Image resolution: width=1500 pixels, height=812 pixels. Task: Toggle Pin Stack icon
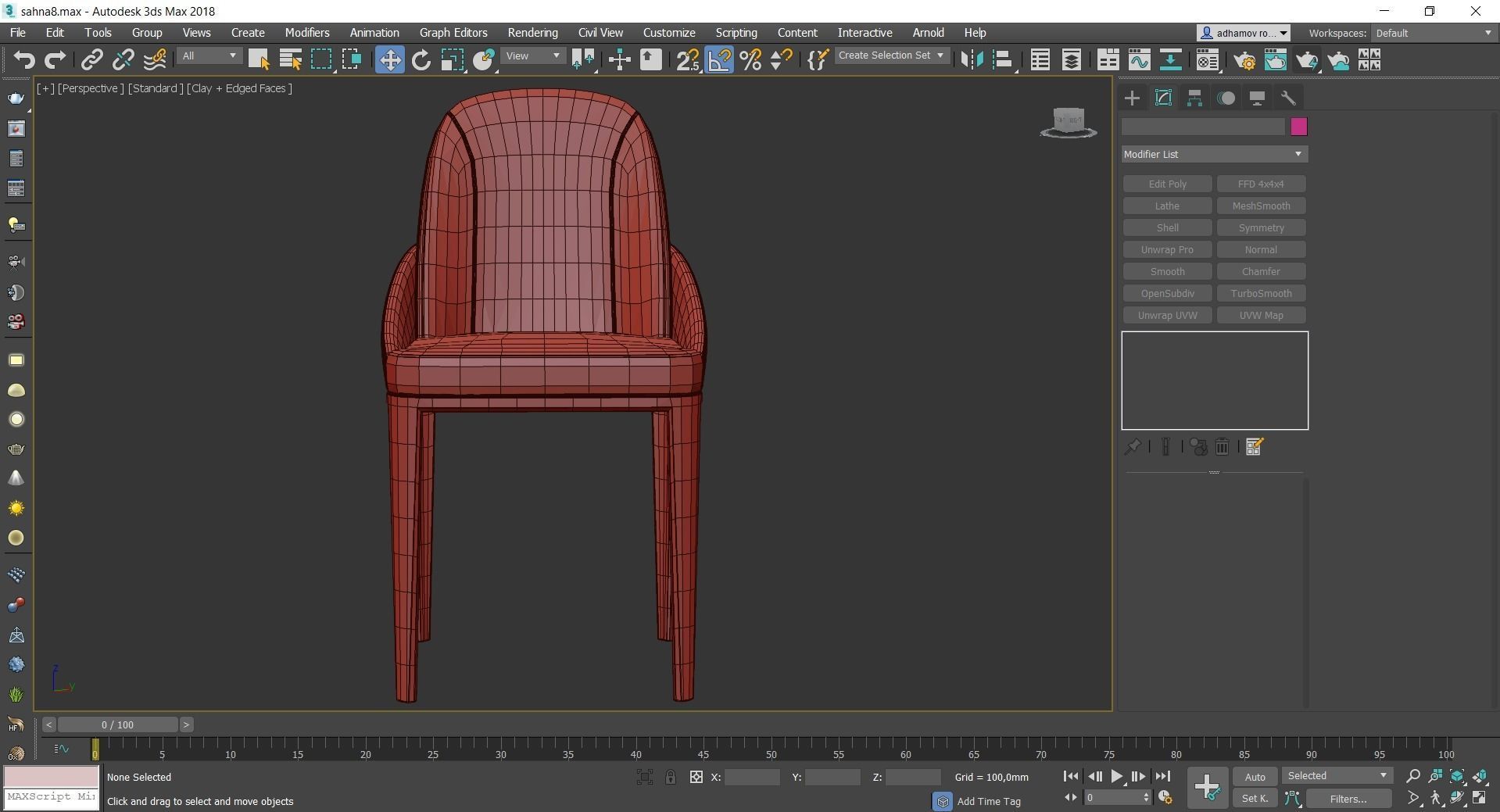(1132, 446)
